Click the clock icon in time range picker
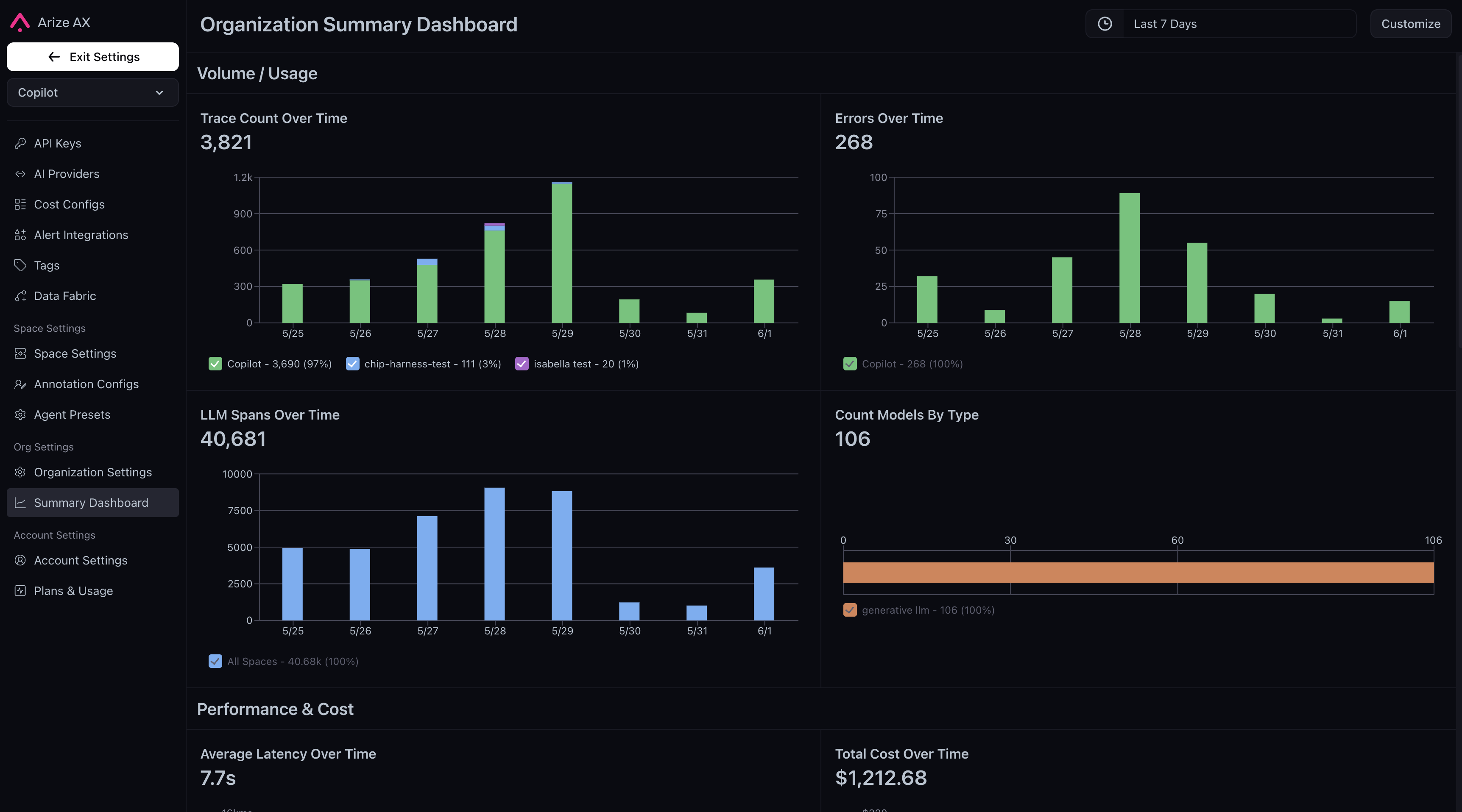This screenshot has height=812, width=1462. (1105, 24)
